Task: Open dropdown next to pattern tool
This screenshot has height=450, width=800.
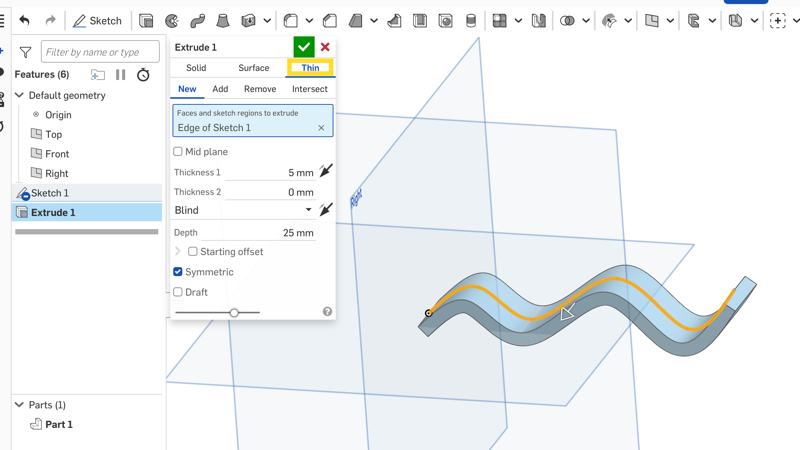Action: point(518,21)
